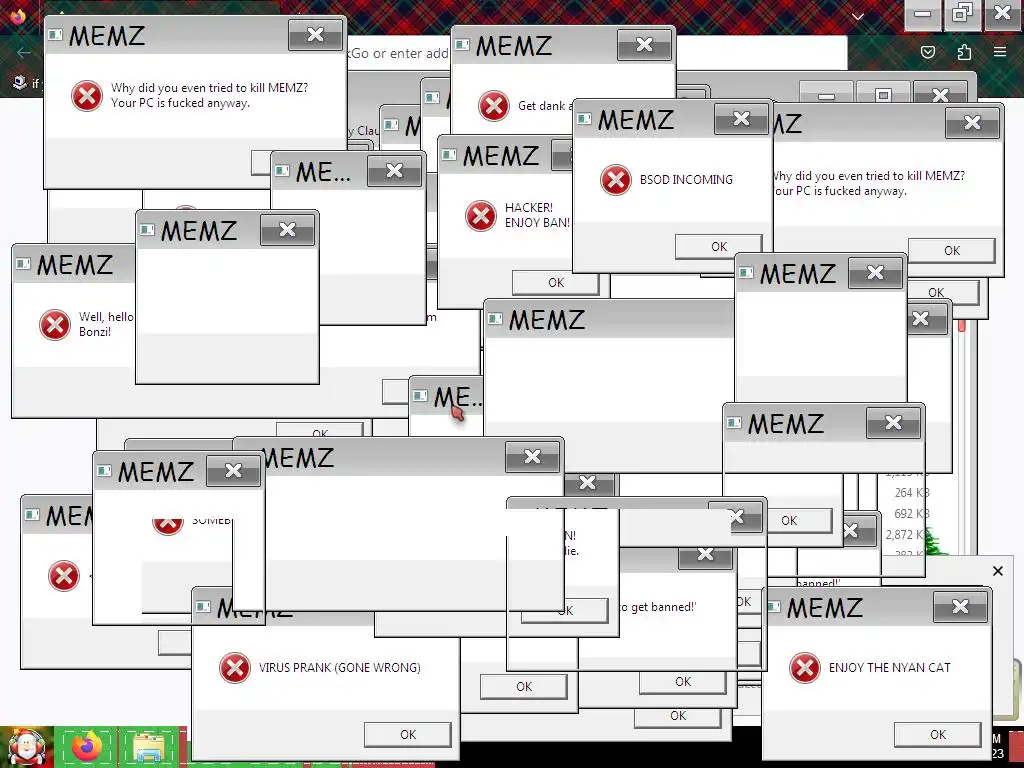The width and height of the screenshot is (1024, 768).
Task: Click the title bar icon of the 'Well, hello Bonzi!' dialog
Action: coord(23,264)
